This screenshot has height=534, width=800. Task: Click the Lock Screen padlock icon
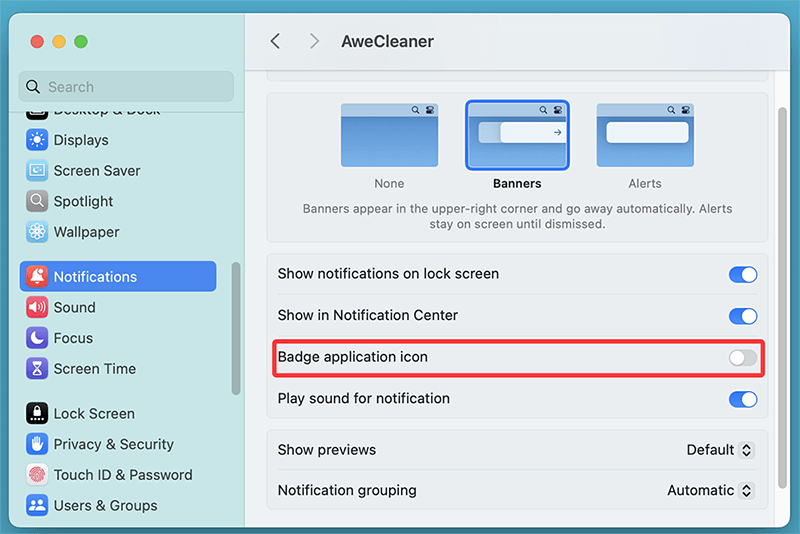tap(37, 413)
